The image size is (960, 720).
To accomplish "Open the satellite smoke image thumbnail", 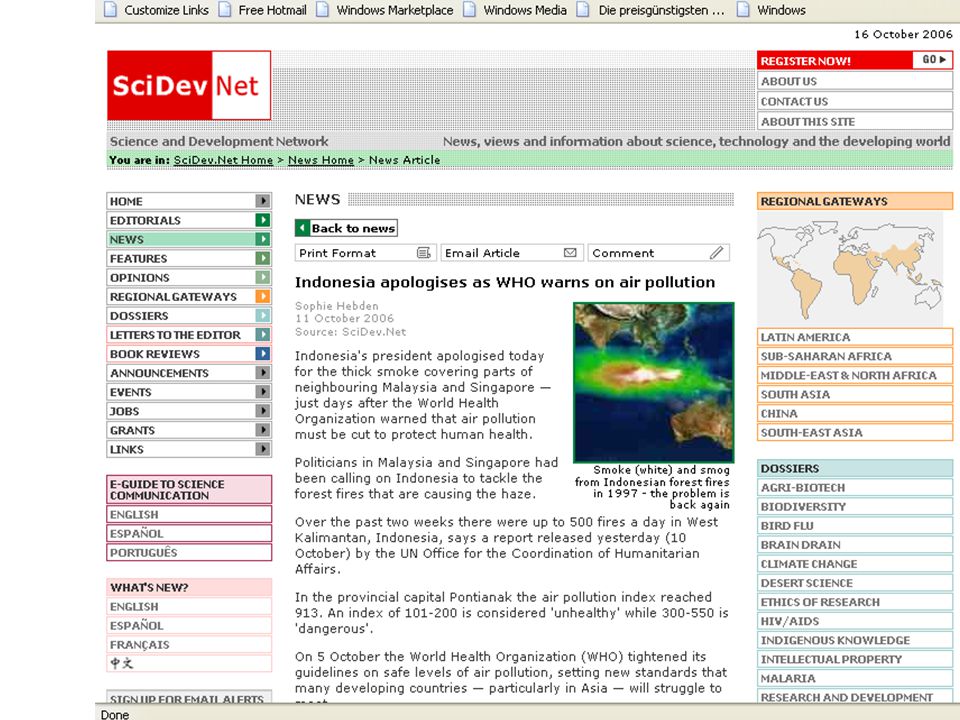I will pos(653,382).
